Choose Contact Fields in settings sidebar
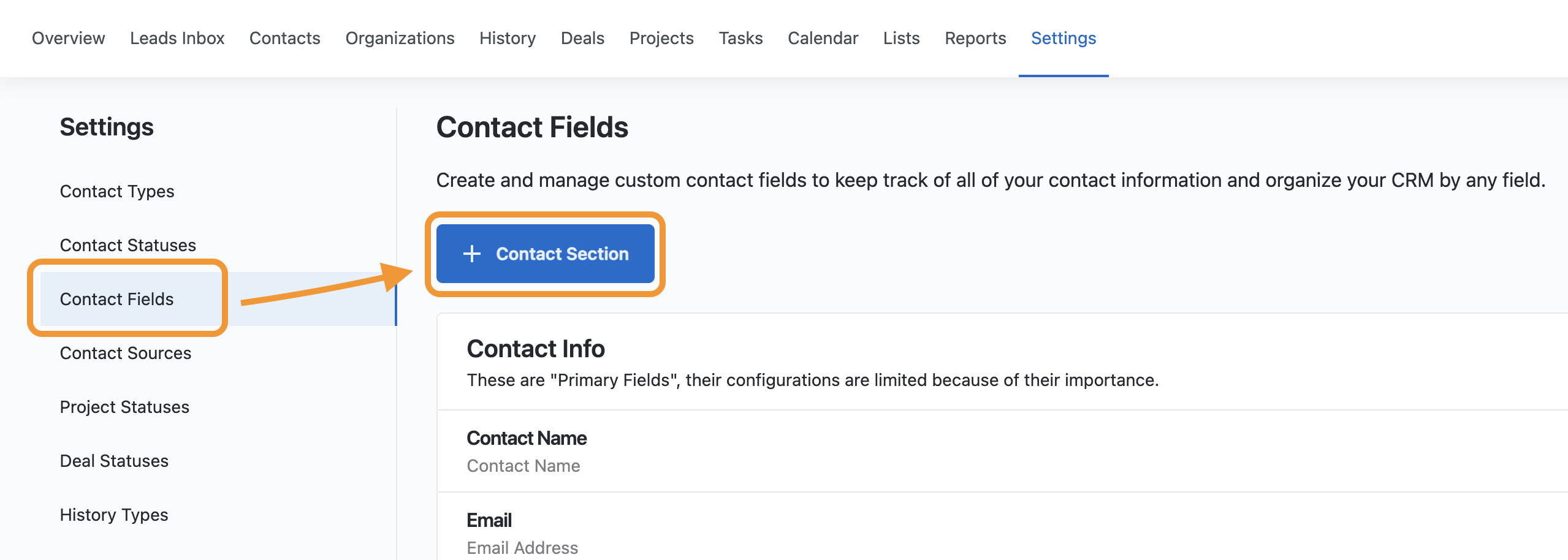The height and width of the screenshot is (560, 1568). pos(117,299)
